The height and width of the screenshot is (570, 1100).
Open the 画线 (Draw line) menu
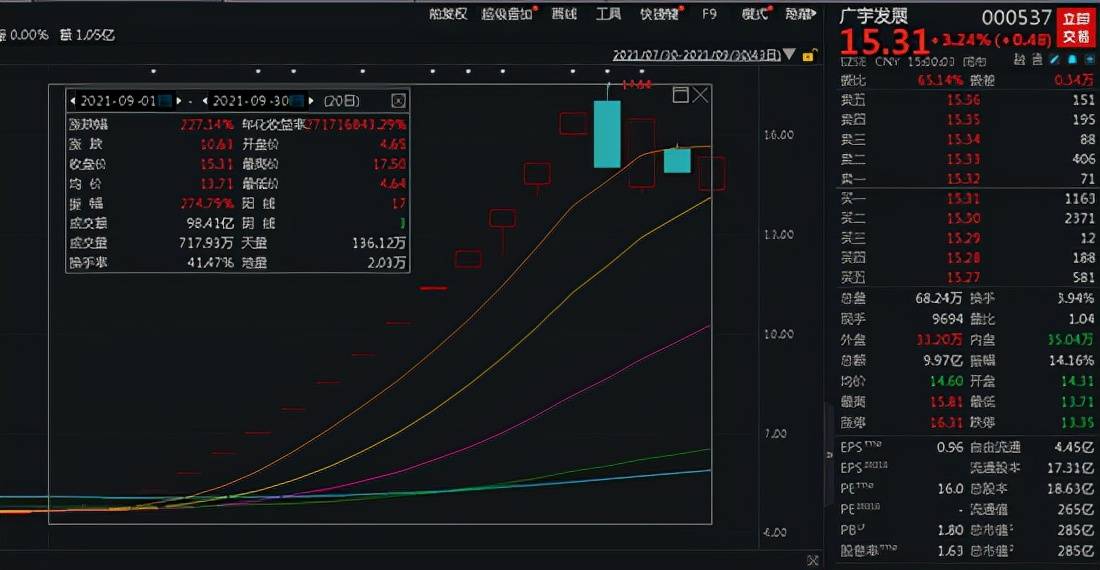click(x=564, y=14)
